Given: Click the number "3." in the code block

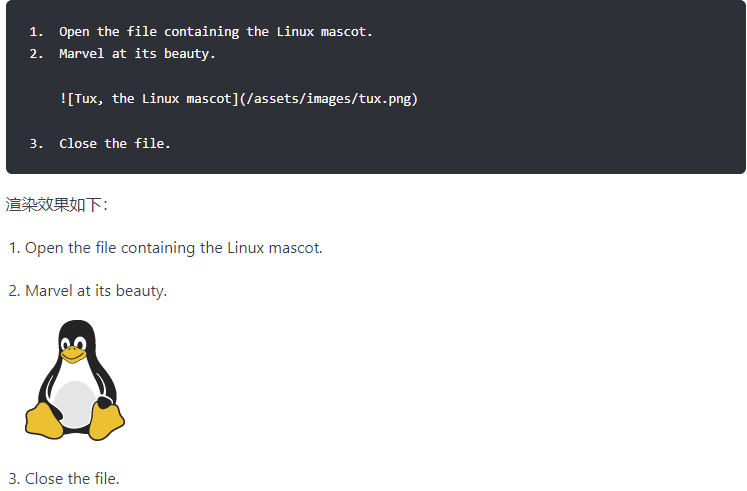Looking at the screenshot, I should tap(37, 144).
